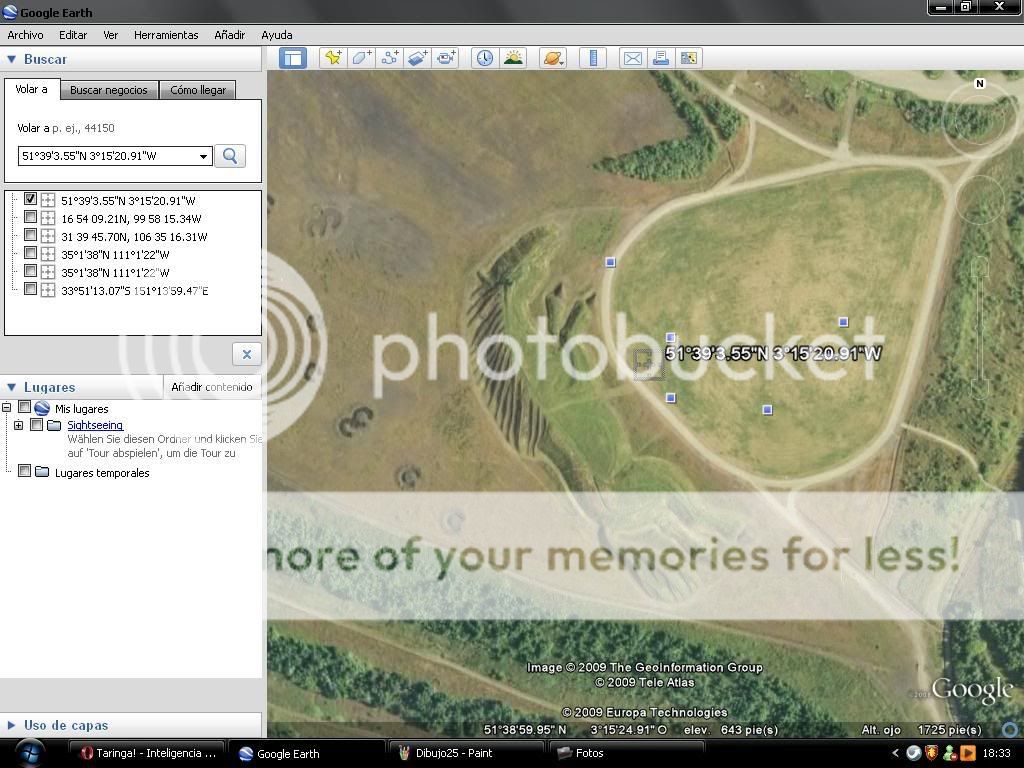The width and height of the screenshot is (1024, 768).
Task: Expand the Uso de capas panel
Action: (11, 725)
